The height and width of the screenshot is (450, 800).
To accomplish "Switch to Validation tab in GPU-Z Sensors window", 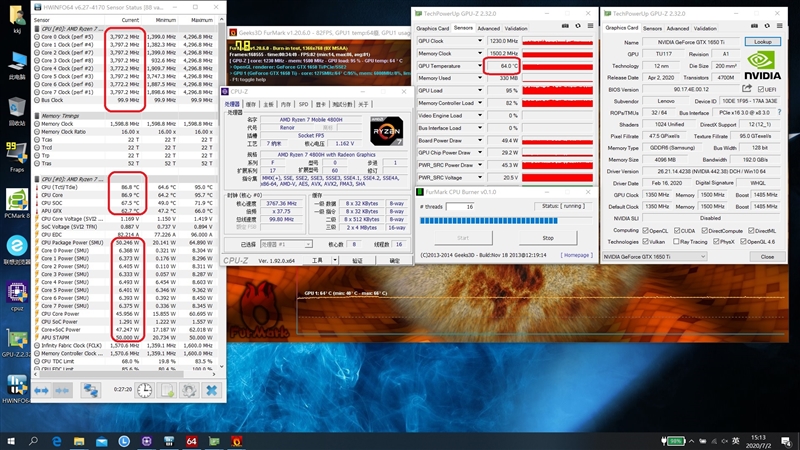I will 516,29.
